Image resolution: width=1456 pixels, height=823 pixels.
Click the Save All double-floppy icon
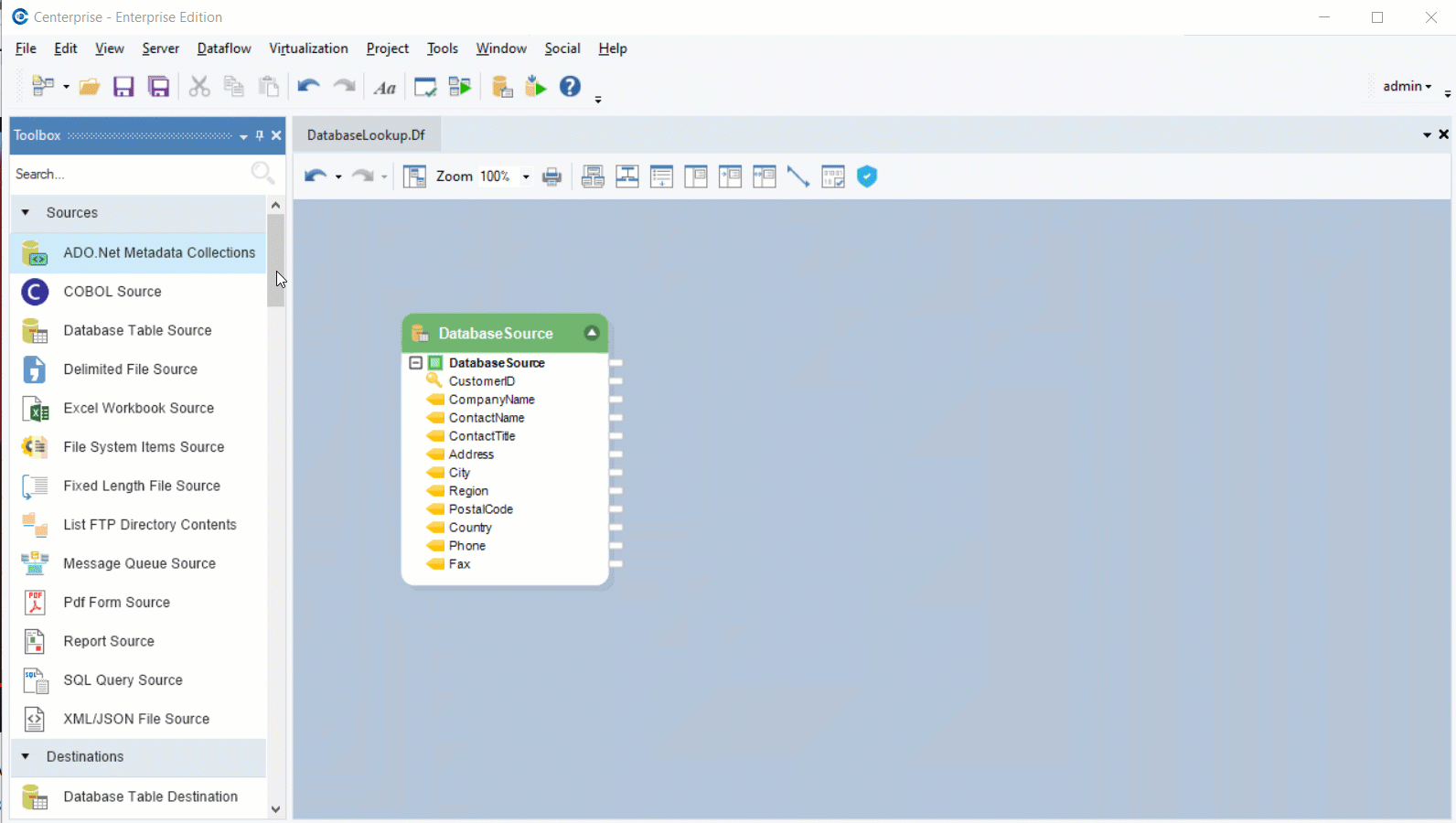coord(159,87)
